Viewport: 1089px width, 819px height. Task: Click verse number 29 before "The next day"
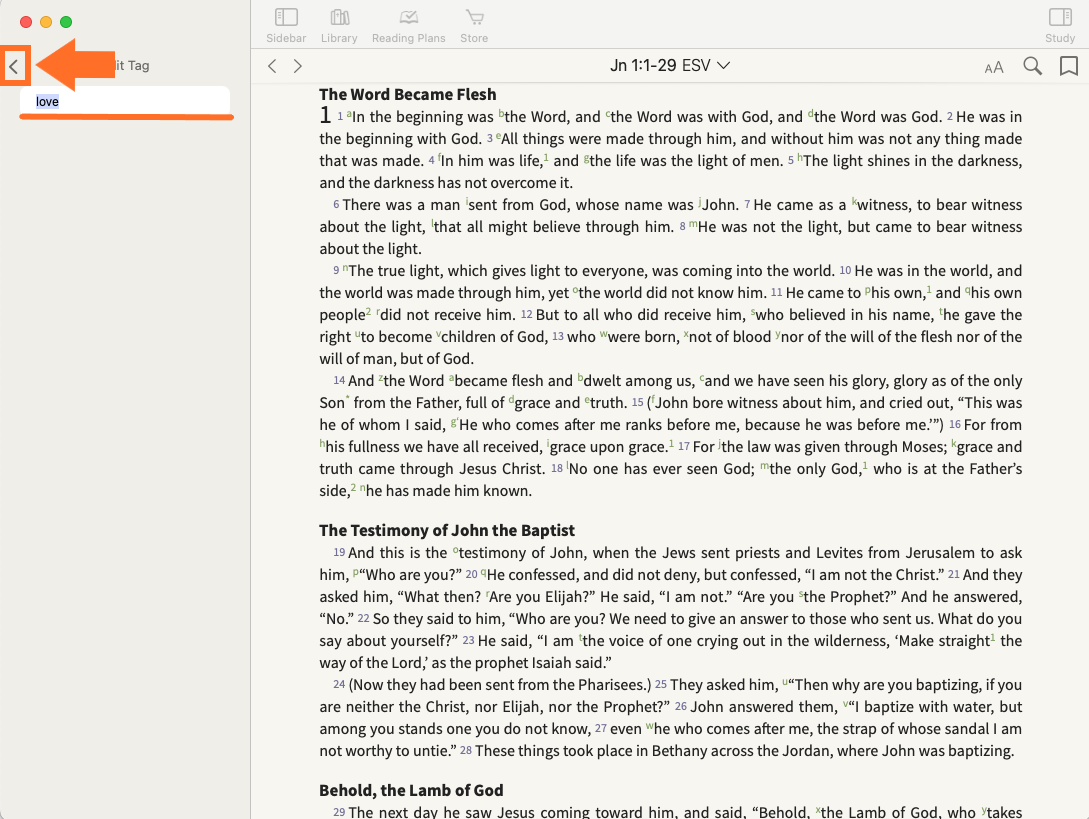click(x=339, y=813)
